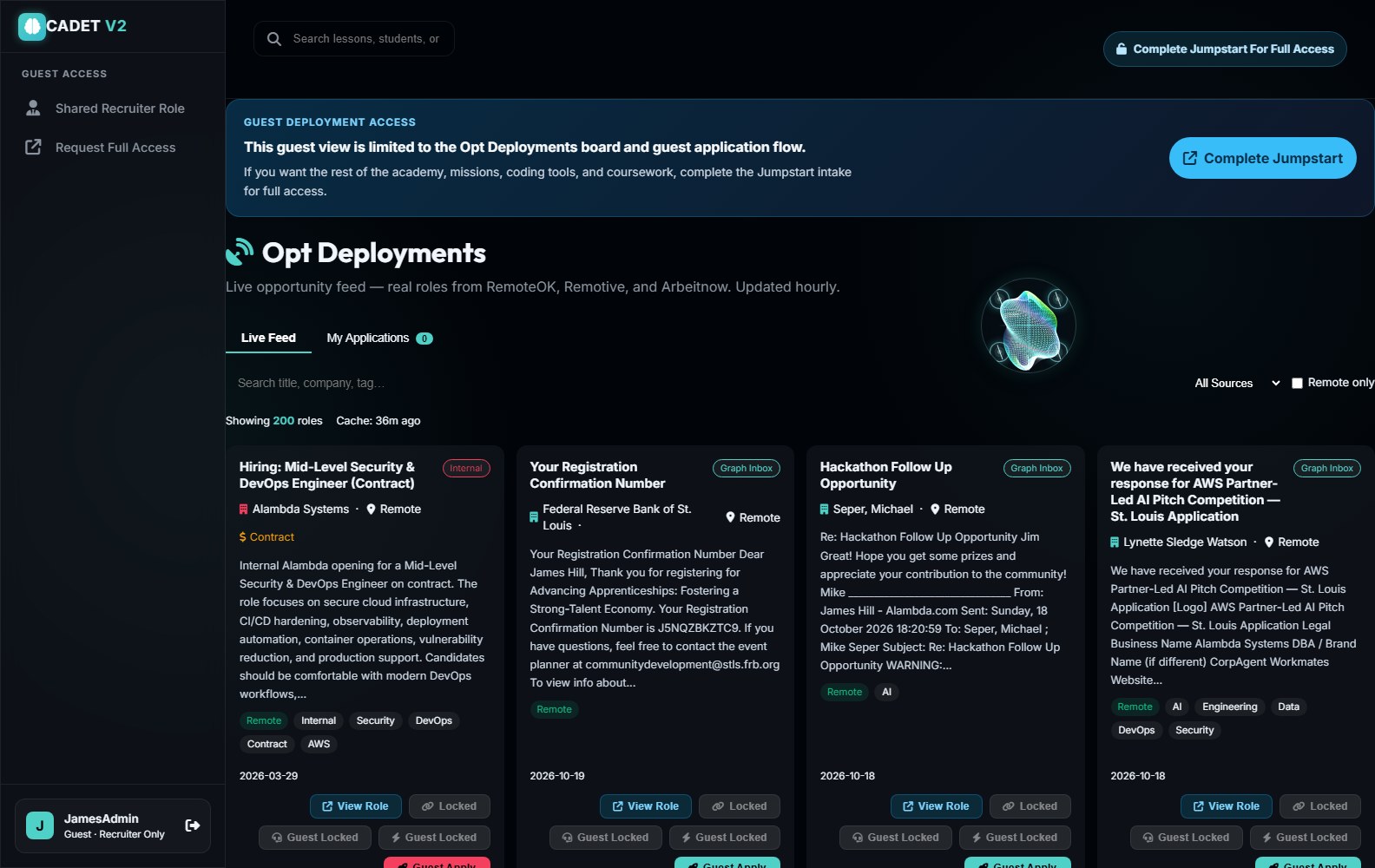View Role for Mid-Level Security & DevOps Engineer
1375x868 pixels.
[x=356, y=806]
